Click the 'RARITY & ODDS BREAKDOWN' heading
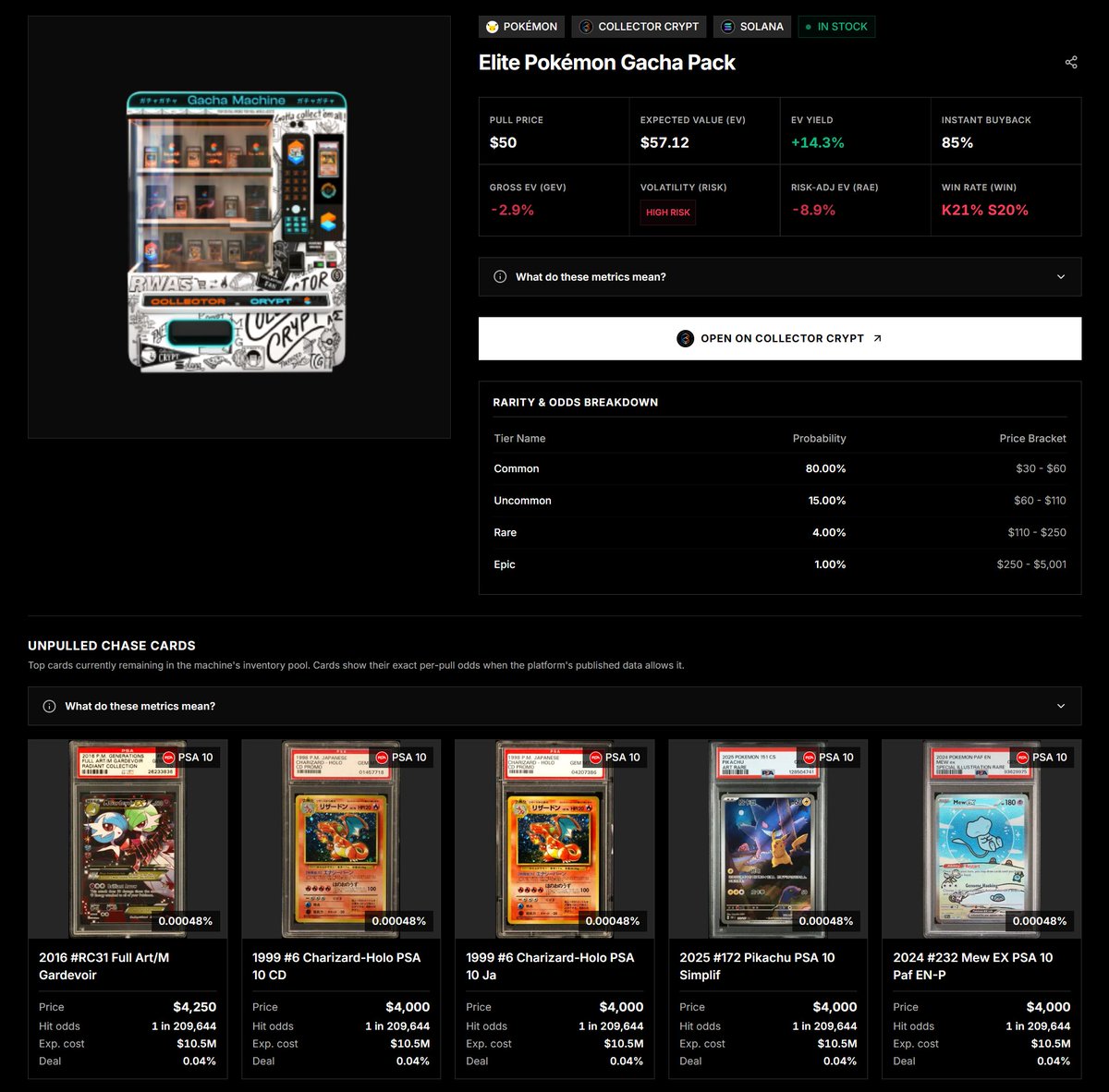The image size is (1109, 1092). click(576, 402)
